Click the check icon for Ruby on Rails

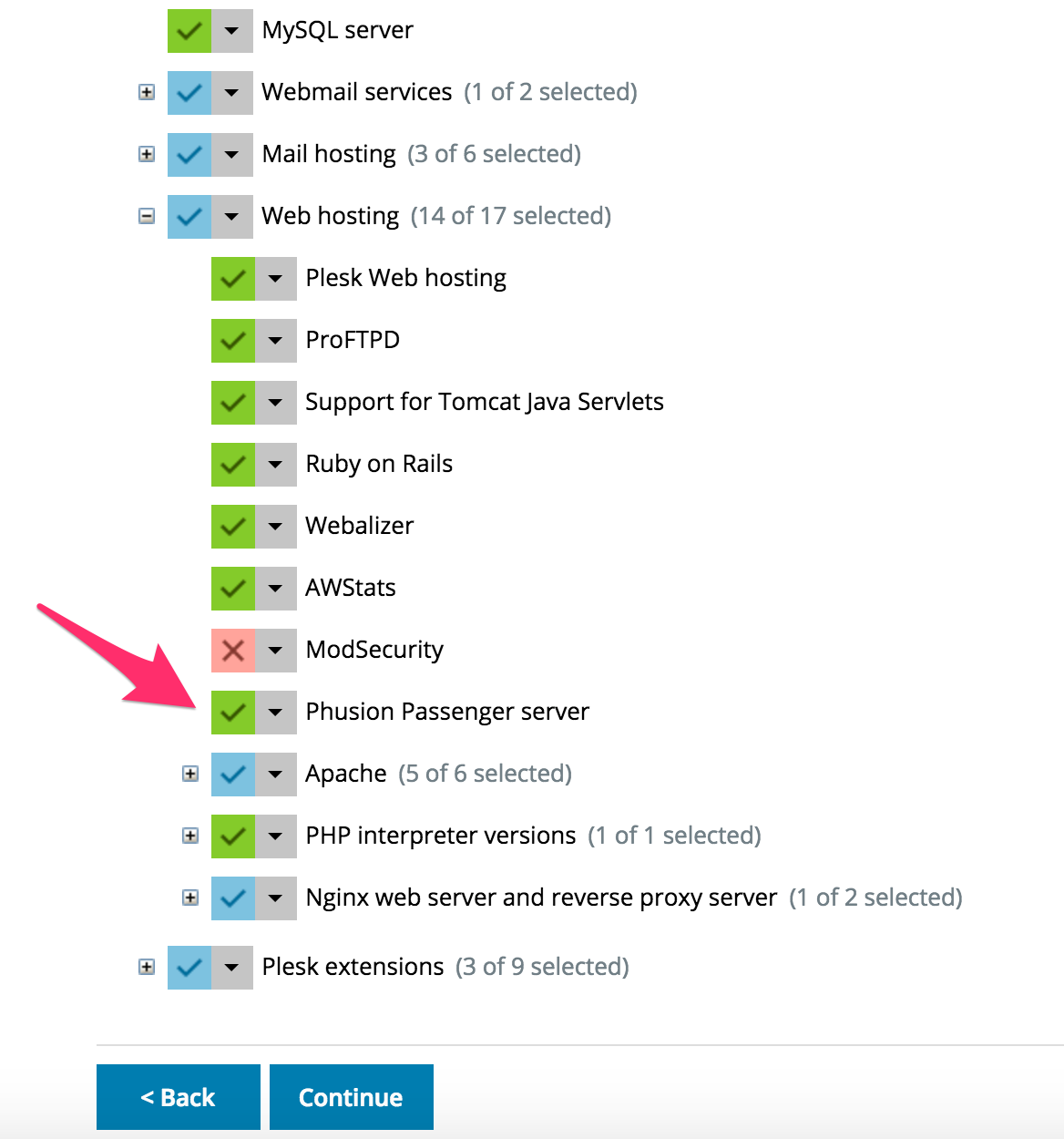231,464
